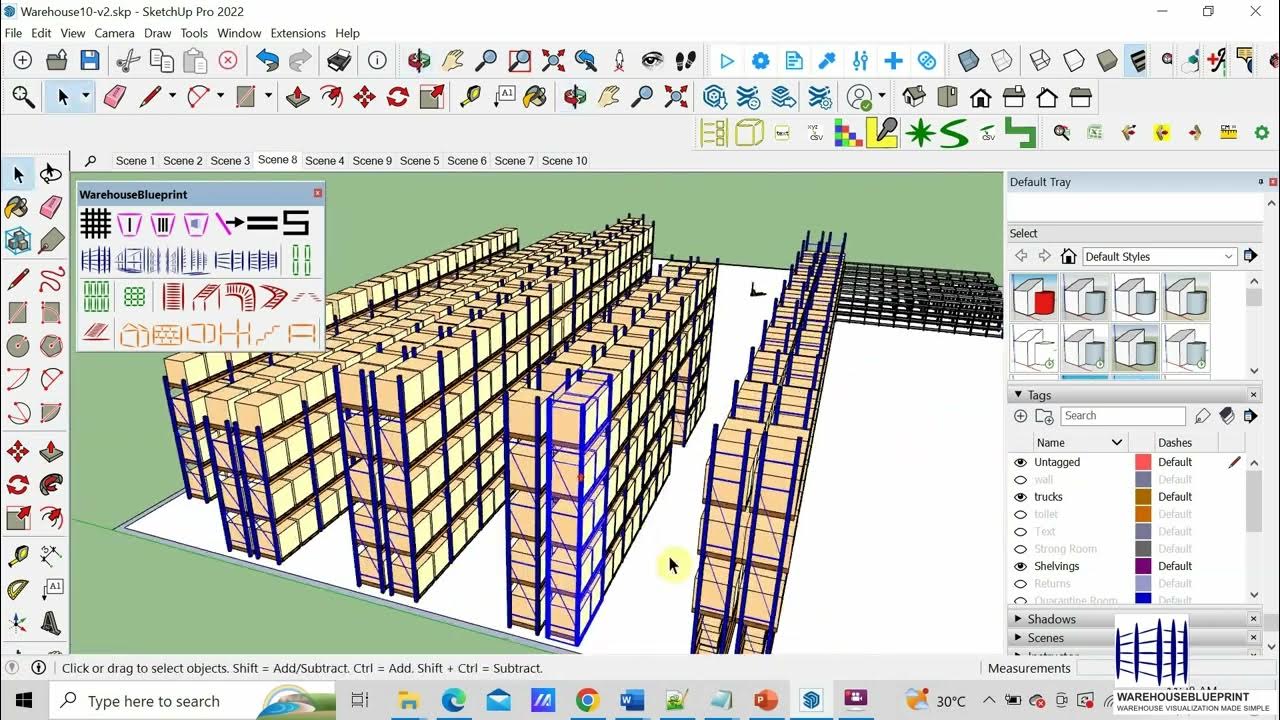Select the Offset tool in top toolbar
The height and width of the screenshot is (720, 1280).
[x=331, y=97]
